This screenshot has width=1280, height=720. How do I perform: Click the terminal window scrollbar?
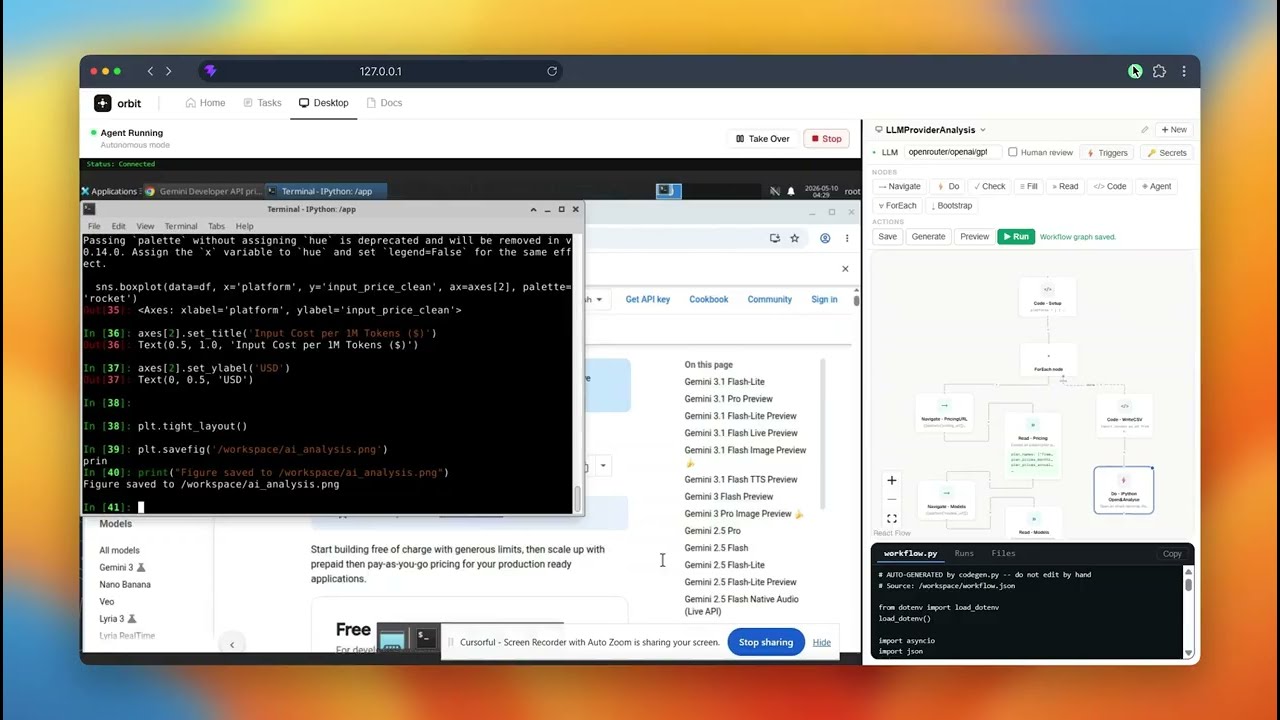click(577, 497)
